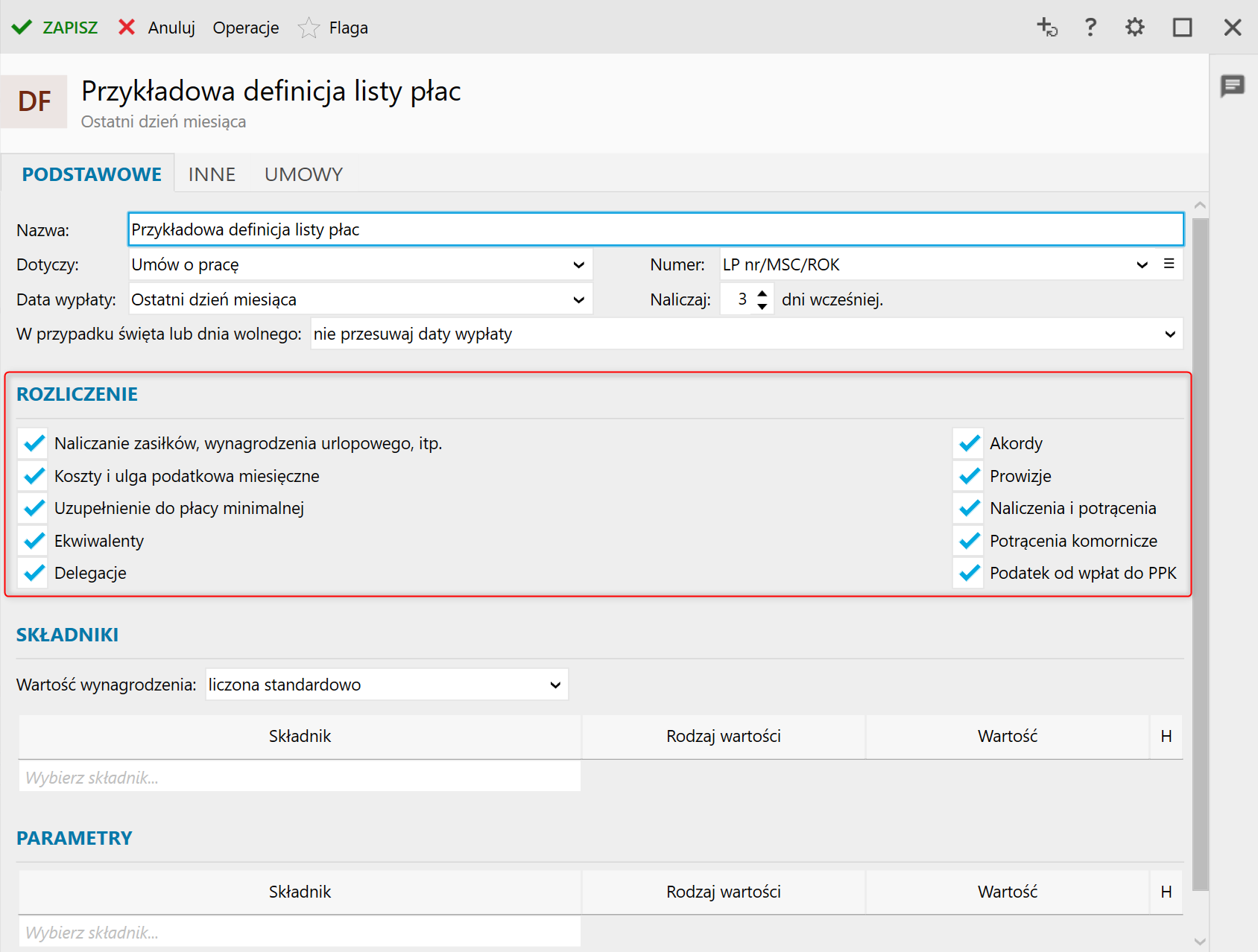The width and height of the screenshot is (1258, 952).
Task: Increase the Naliczaj days stepper
Action: click(762, 293)
